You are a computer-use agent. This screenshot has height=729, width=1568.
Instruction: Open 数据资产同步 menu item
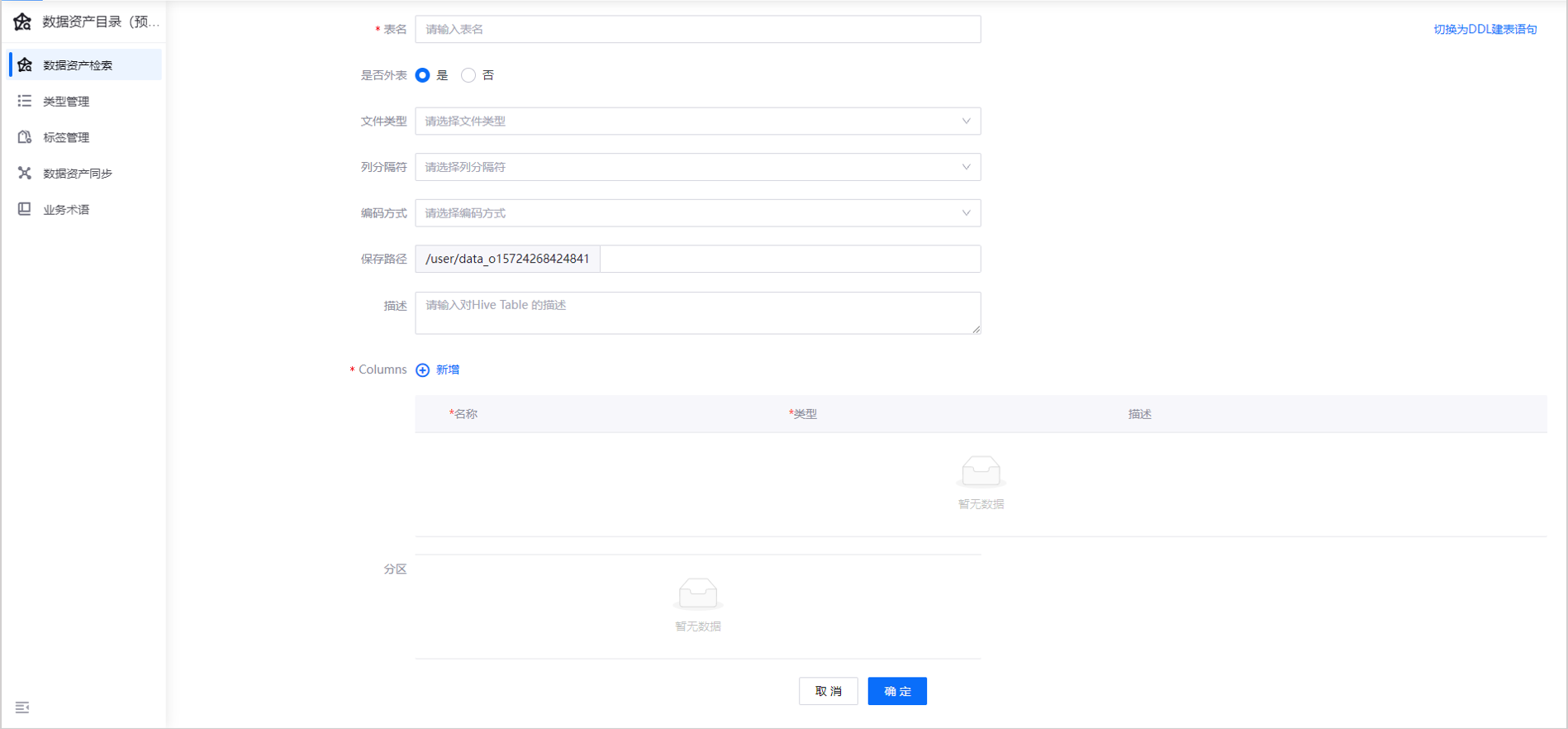tap(85, 173)
